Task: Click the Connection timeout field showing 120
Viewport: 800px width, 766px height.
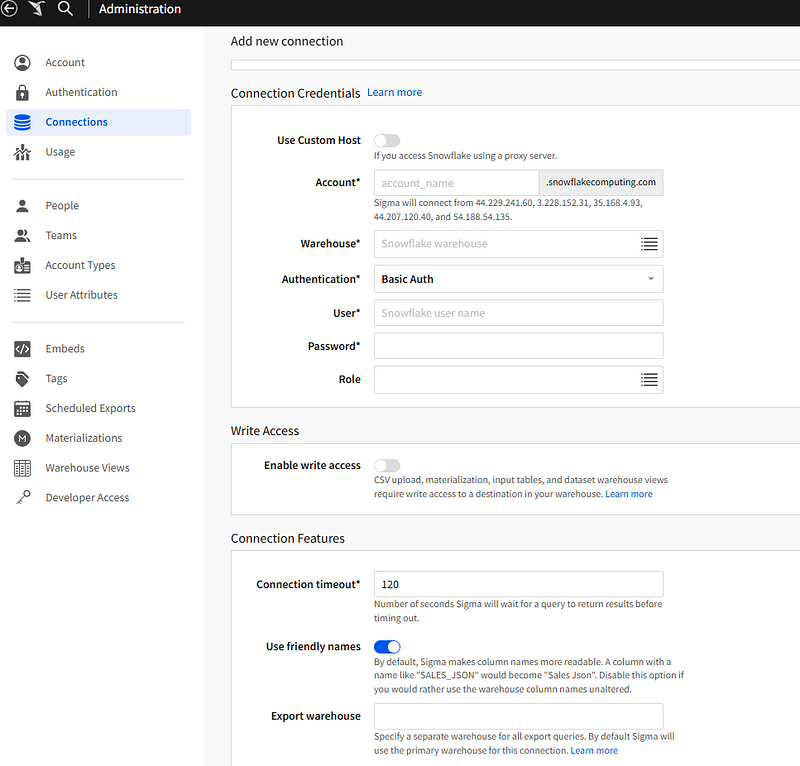Action: [x=518, y=584]
